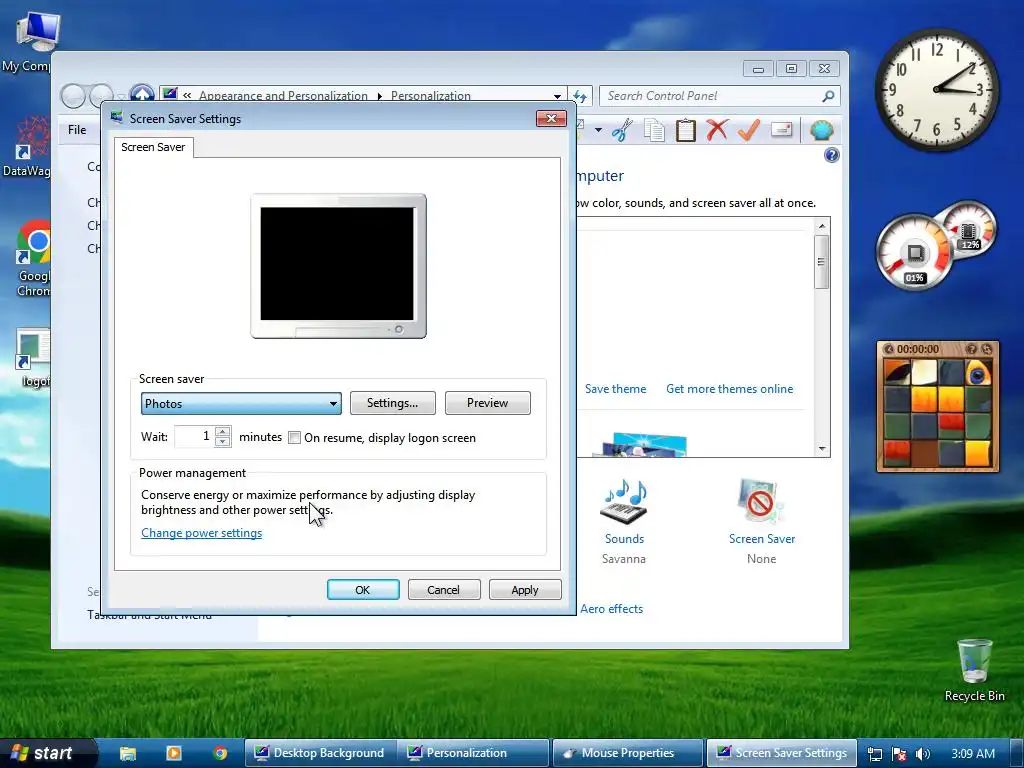Select the Screen Saver tab

153,147
